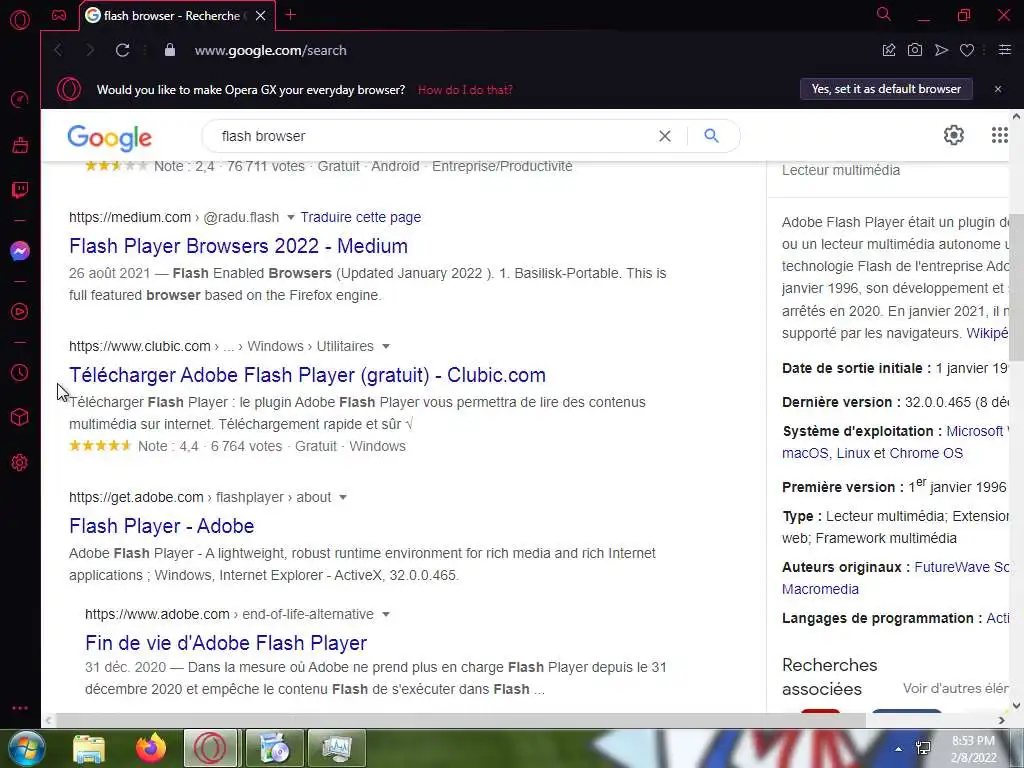
Task: Open the Player icon in the sidebar
Action: click(x=20, y=312)
